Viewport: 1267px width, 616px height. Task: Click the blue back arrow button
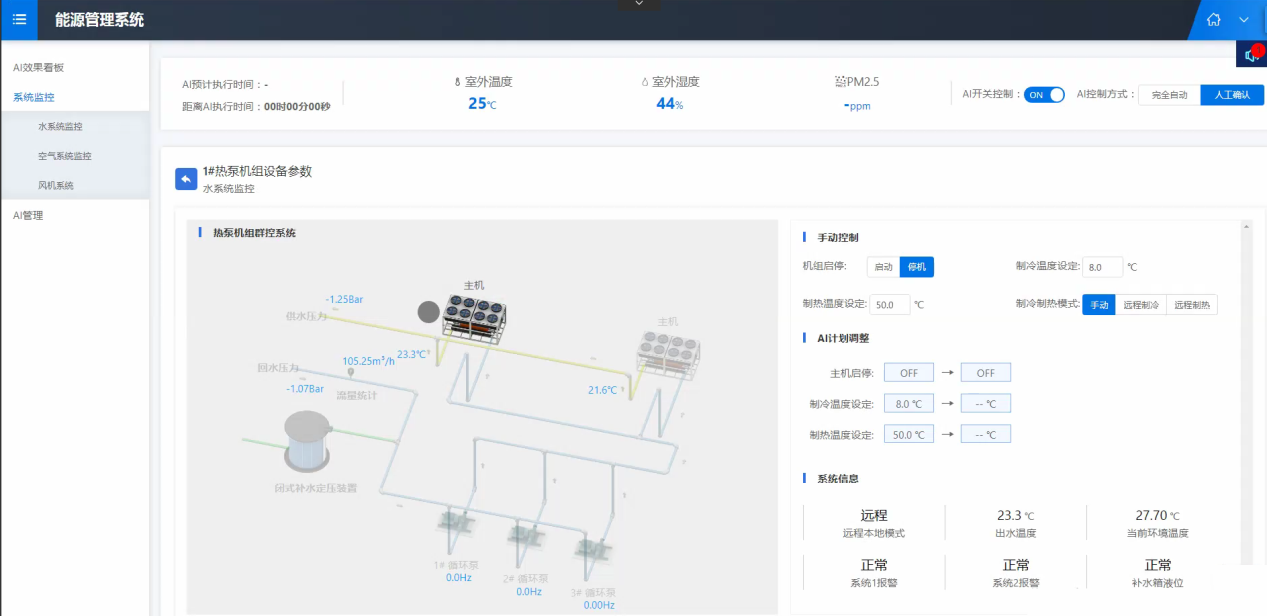pyautogui.click(x=186, y=179)
